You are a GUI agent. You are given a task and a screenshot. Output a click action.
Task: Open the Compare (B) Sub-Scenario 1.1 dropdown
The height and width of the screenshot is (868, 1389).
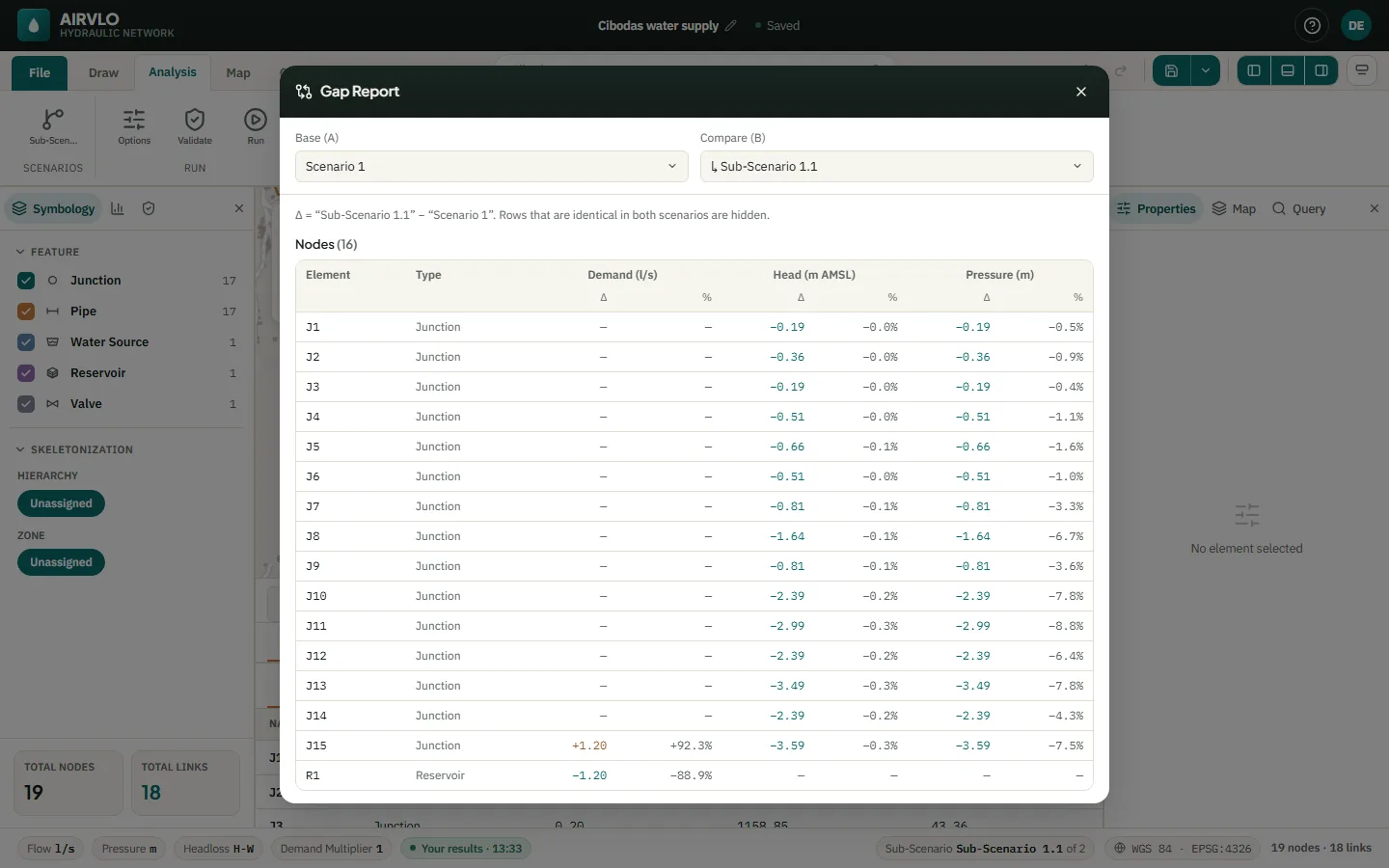coord(897,167)
